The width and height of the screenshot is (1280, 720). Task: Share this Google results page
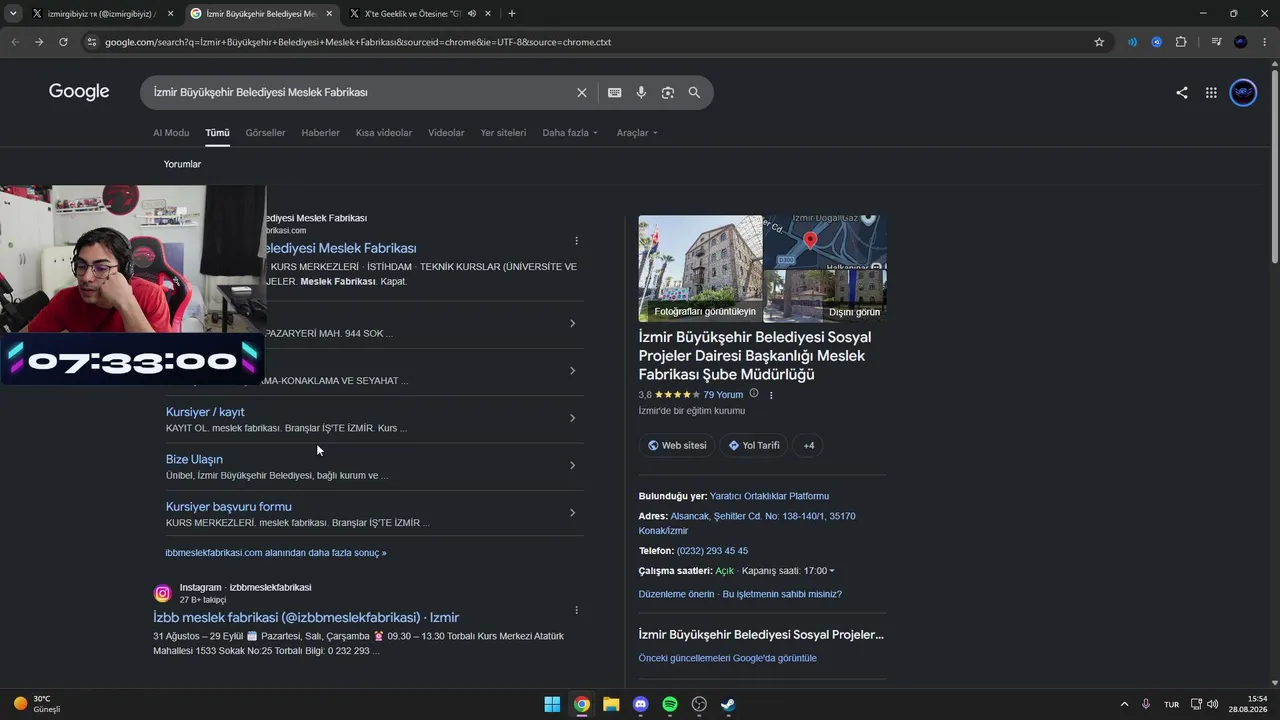pos(1182,93)
